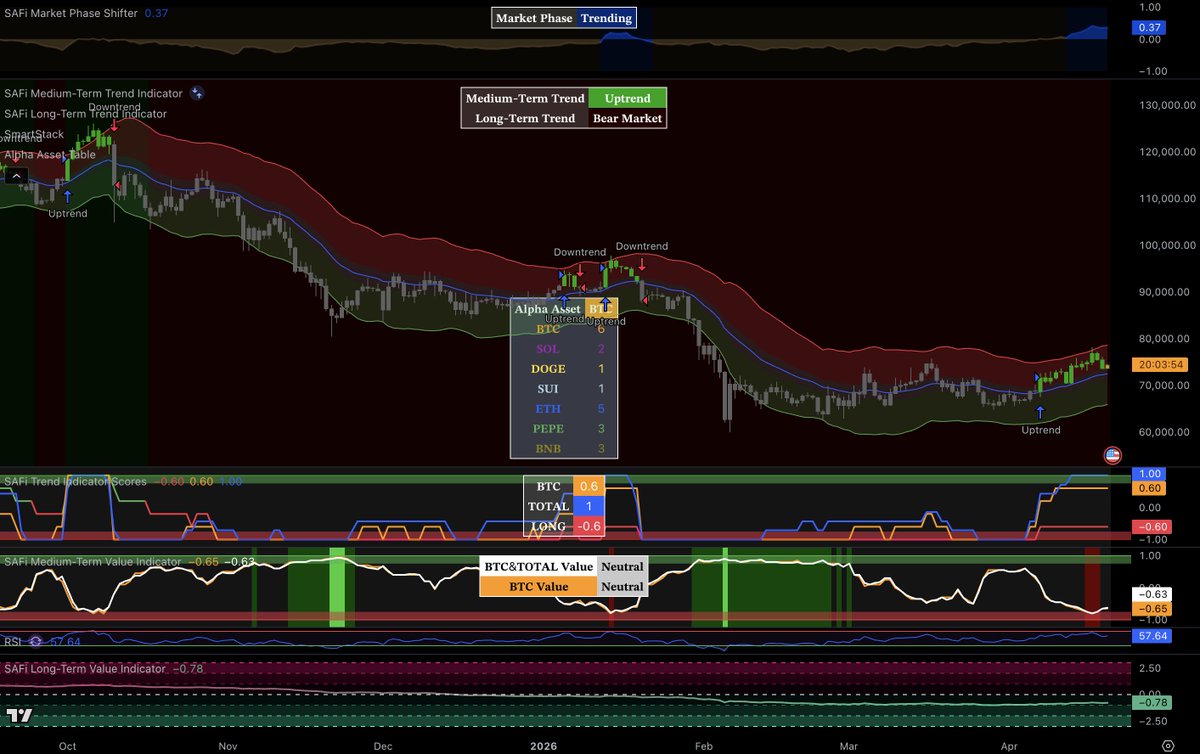Click SAFi Long-Term Value Indicator label
This screenshot has width=1200, height=754.
(85, 668)
